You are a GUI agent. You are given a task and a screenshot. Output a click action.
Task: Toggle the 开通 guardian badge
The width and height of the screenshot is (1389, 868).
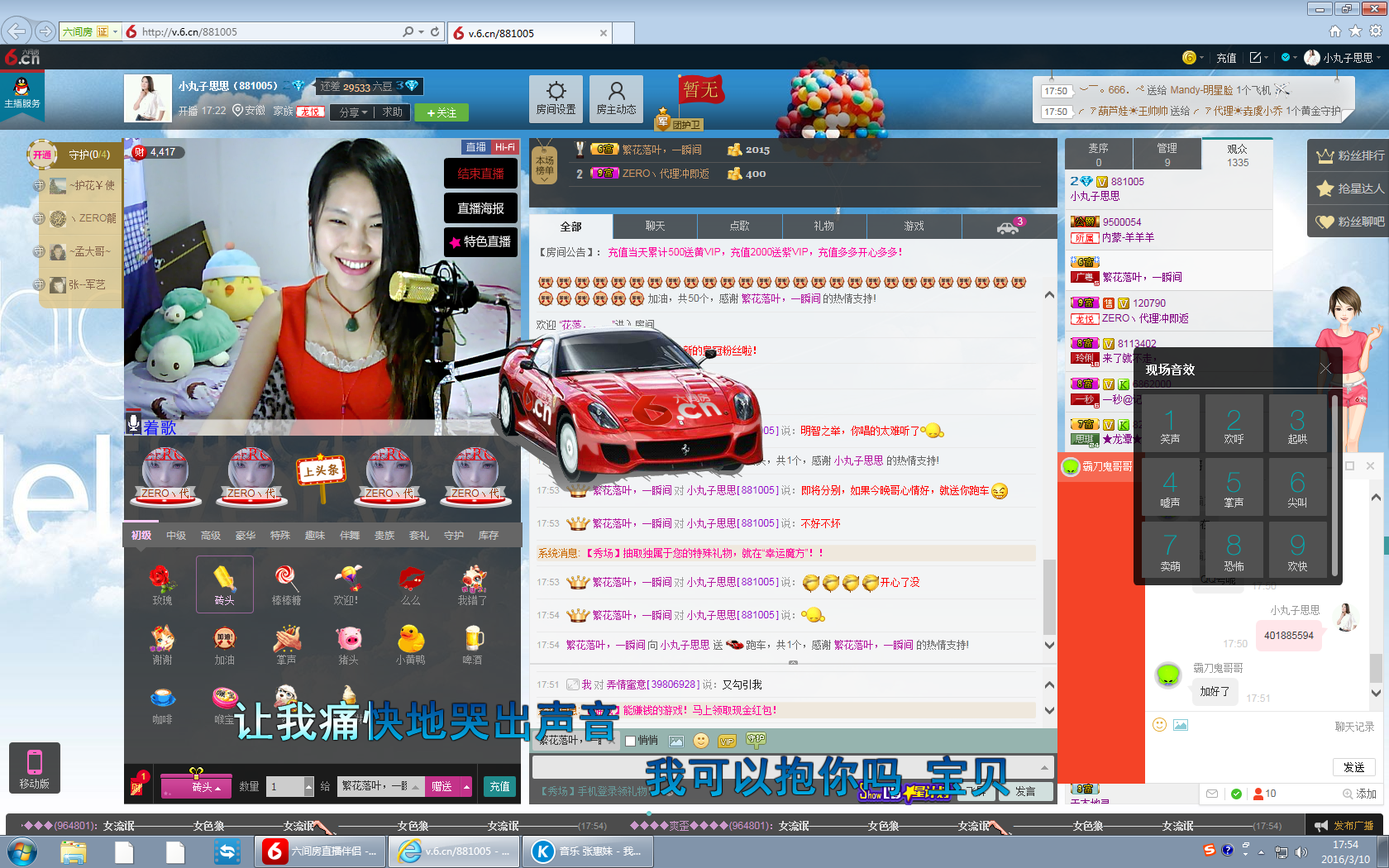click(x=42, y=155)
